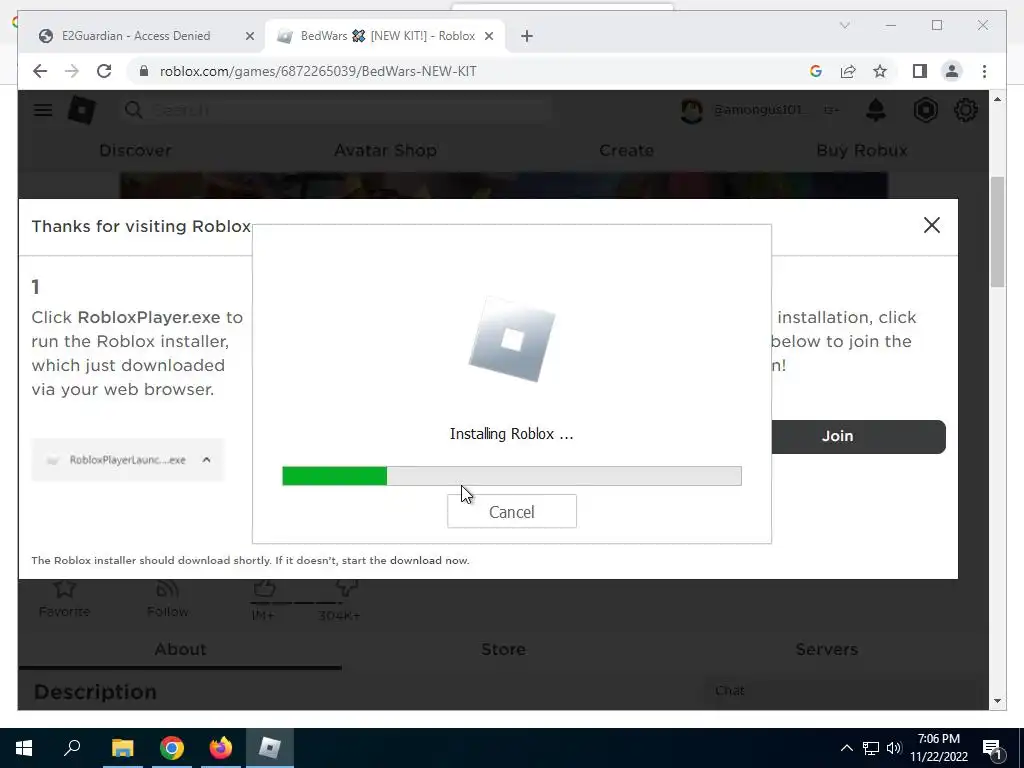Open the Robux balance icon
The image size is (1024, 768).
(925, 110)
